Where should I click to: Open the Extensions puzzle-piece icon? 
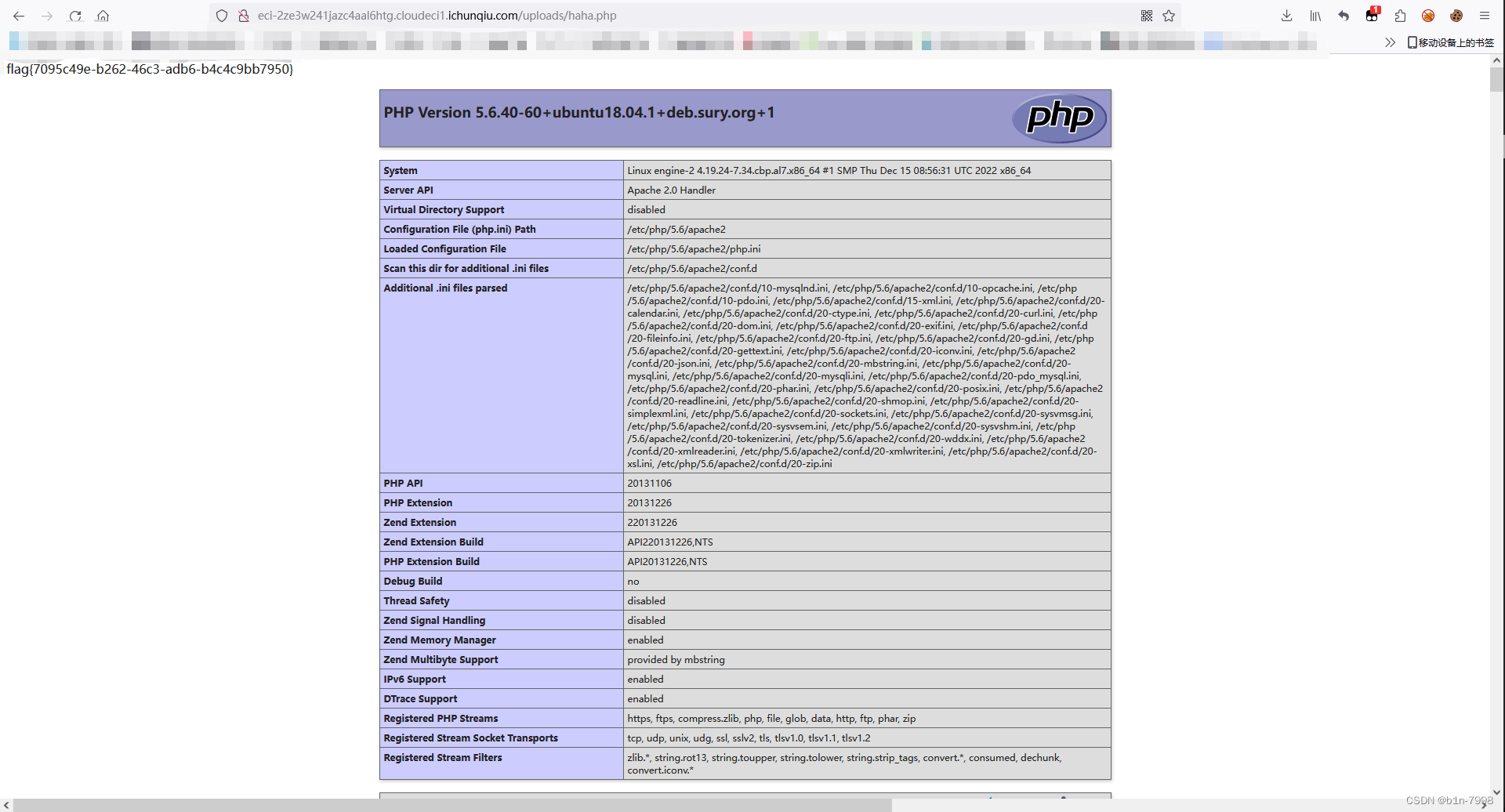point(1400,16)
